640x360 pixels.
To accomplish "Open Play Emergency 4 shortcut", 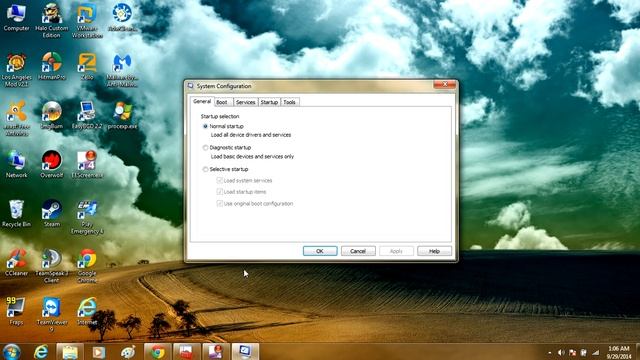I will tap(87, 217).
